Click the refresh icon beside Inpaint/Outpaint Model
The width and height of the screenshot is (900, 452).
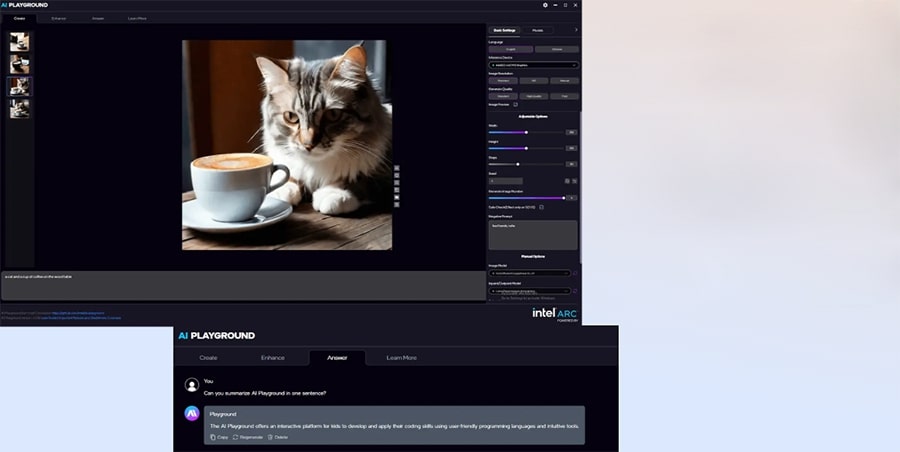(575, 291)
